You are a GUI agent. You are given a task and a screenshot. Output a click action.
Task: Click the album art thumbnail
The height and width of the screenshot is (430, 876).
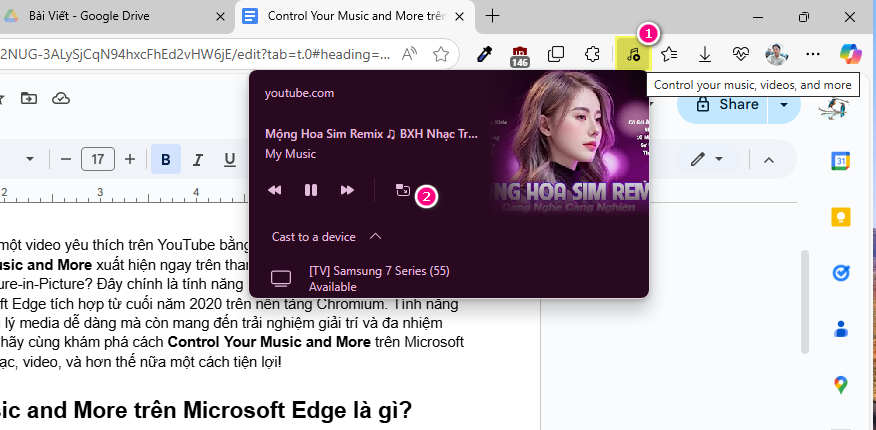click(569, 142)
